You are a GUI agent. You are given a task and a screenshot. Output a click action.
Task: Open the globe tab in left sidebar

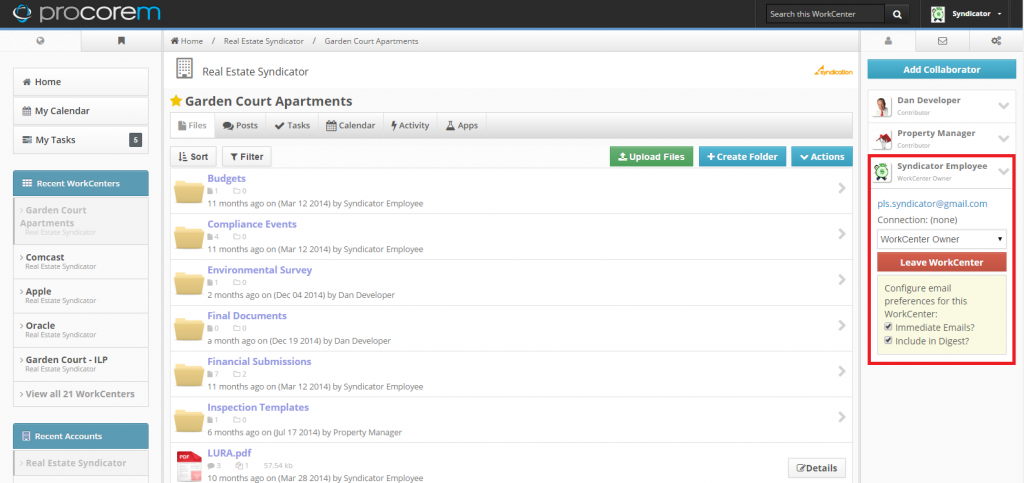click(x=40, y=40)
